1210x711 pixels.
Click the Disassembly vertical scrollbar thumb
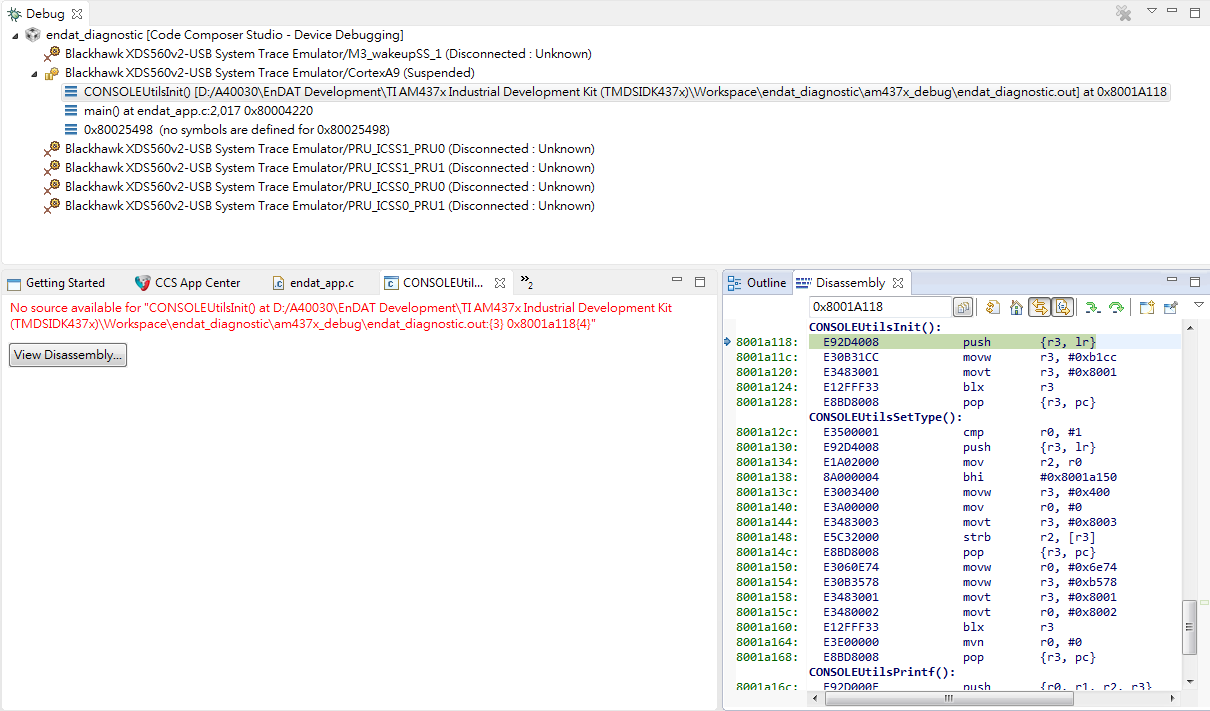coord(1189,628)
